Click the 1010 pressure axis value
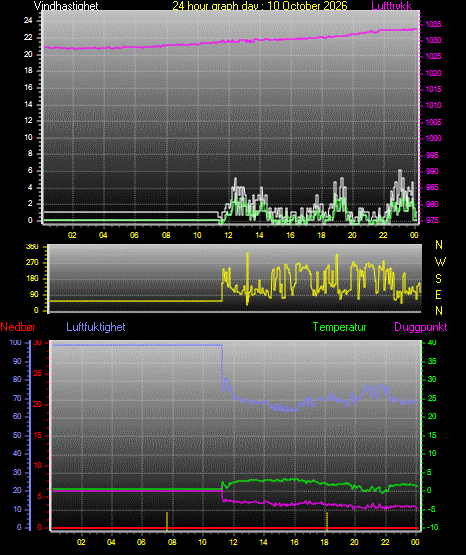Screen dimensions: 466x555 point(433,105)
